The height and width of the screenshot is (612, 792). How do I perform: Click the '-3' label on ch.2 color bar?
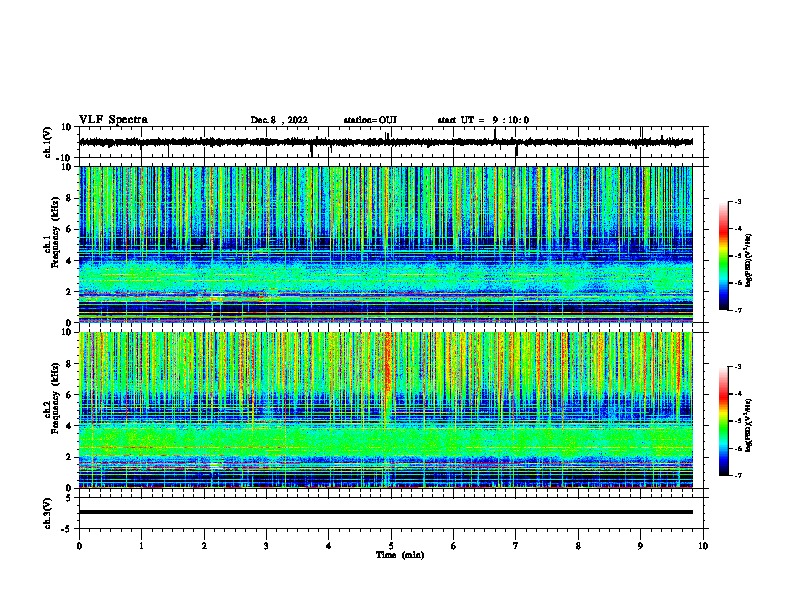[738, 367]
